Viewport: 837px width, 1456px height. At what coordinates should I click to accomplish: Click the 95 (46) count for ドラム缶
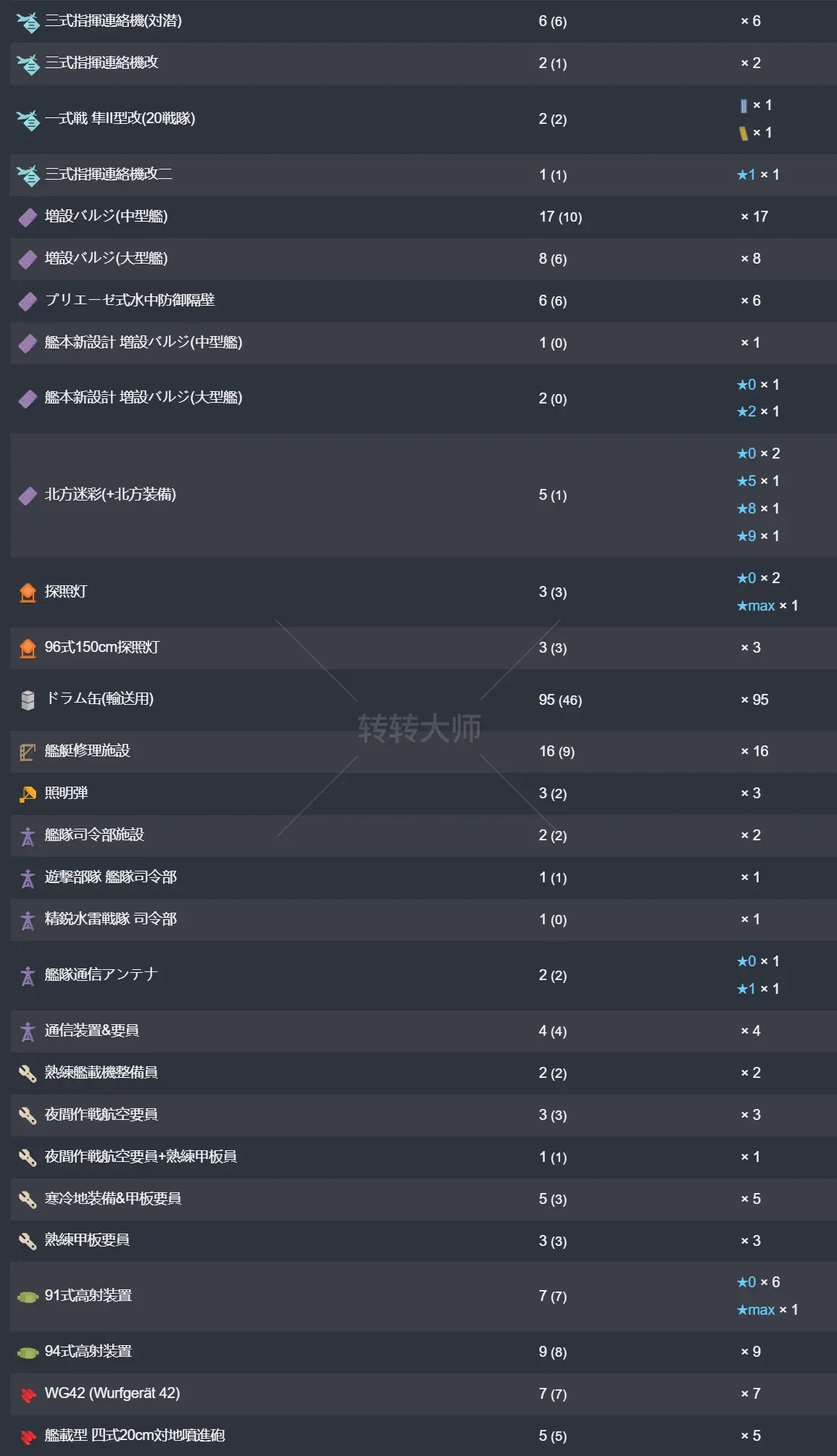(x=560, y=700)
